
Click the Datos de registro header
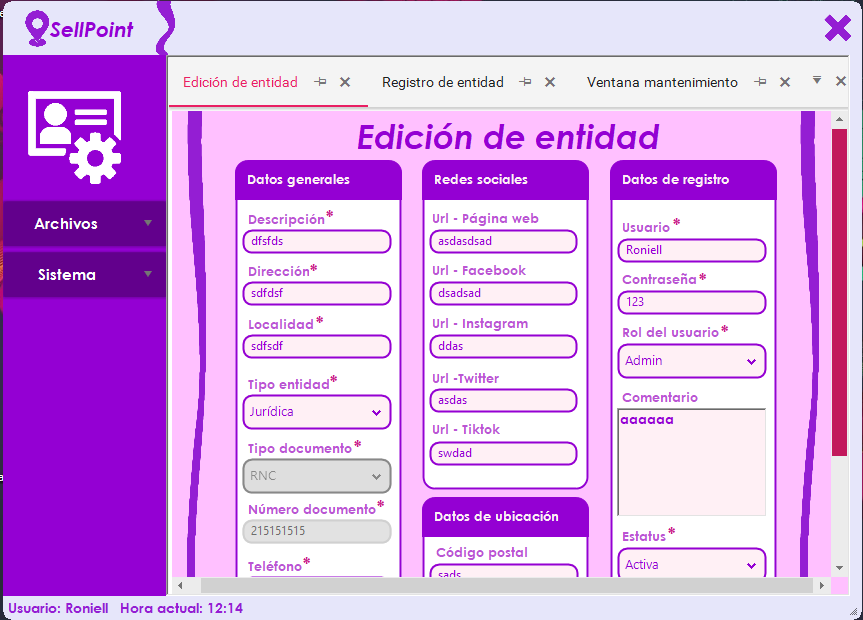693,180
